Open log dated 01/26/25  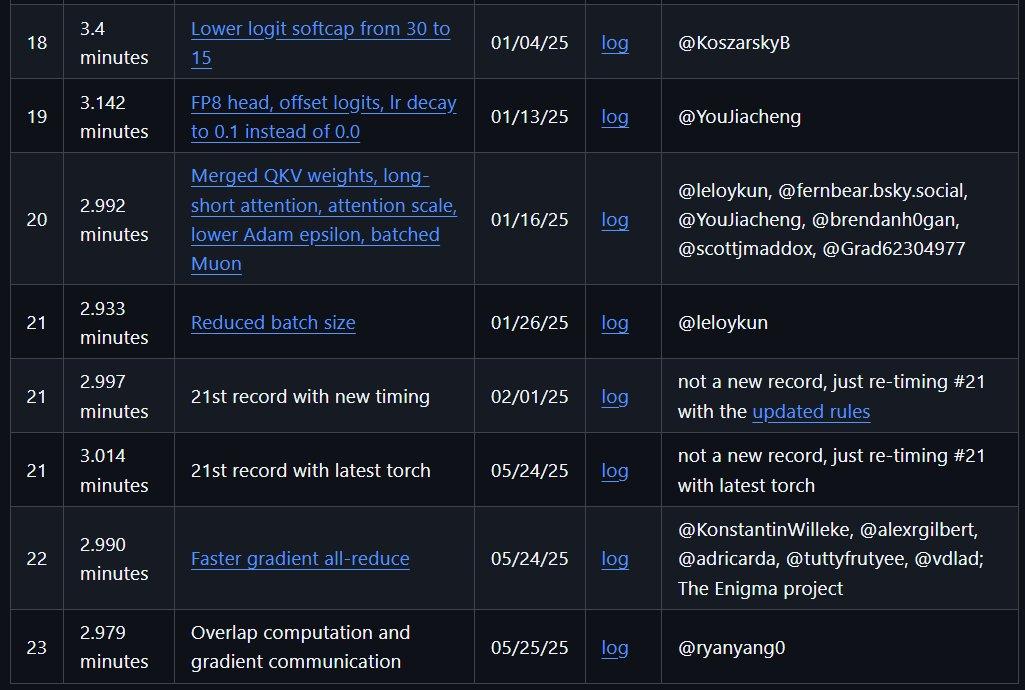click(614, 323)
